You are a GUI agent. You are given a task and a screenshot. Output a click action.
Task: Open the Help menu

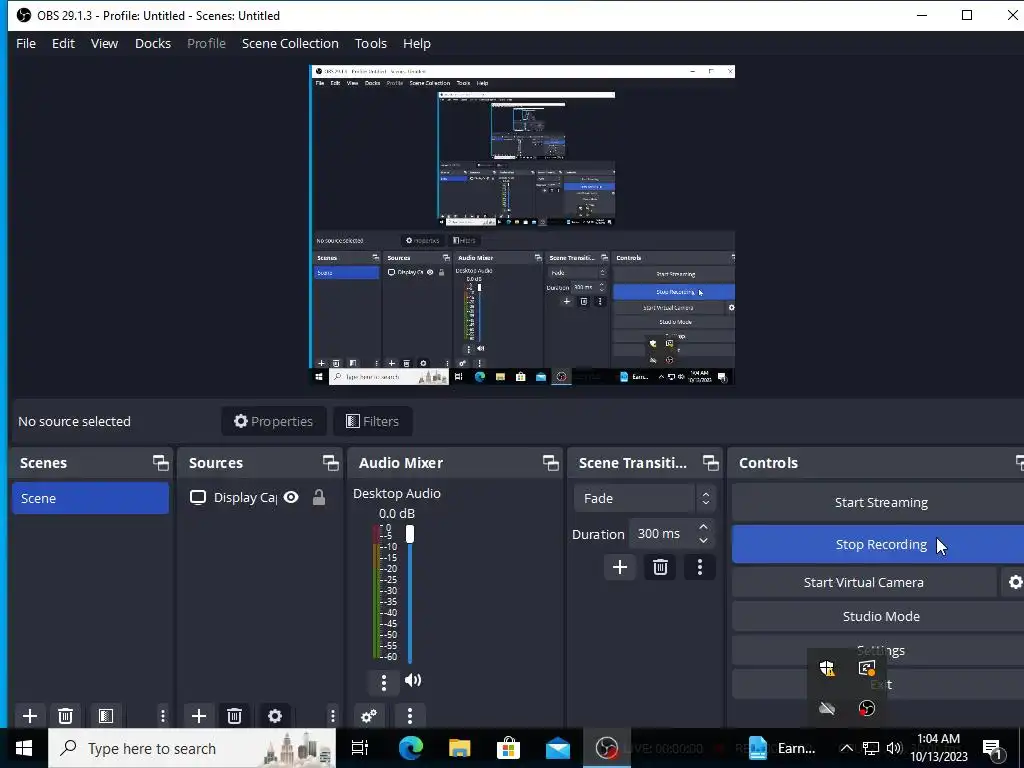417,43
